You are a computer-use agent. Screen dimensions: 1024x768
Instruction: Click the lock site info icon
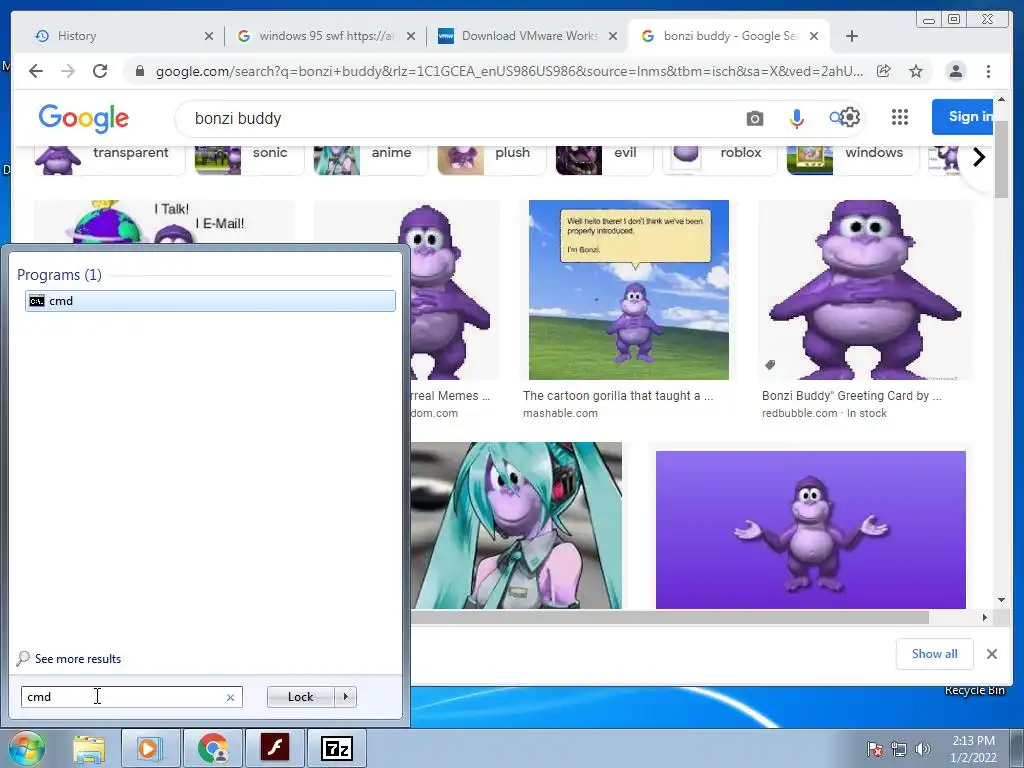pos(139,71)
